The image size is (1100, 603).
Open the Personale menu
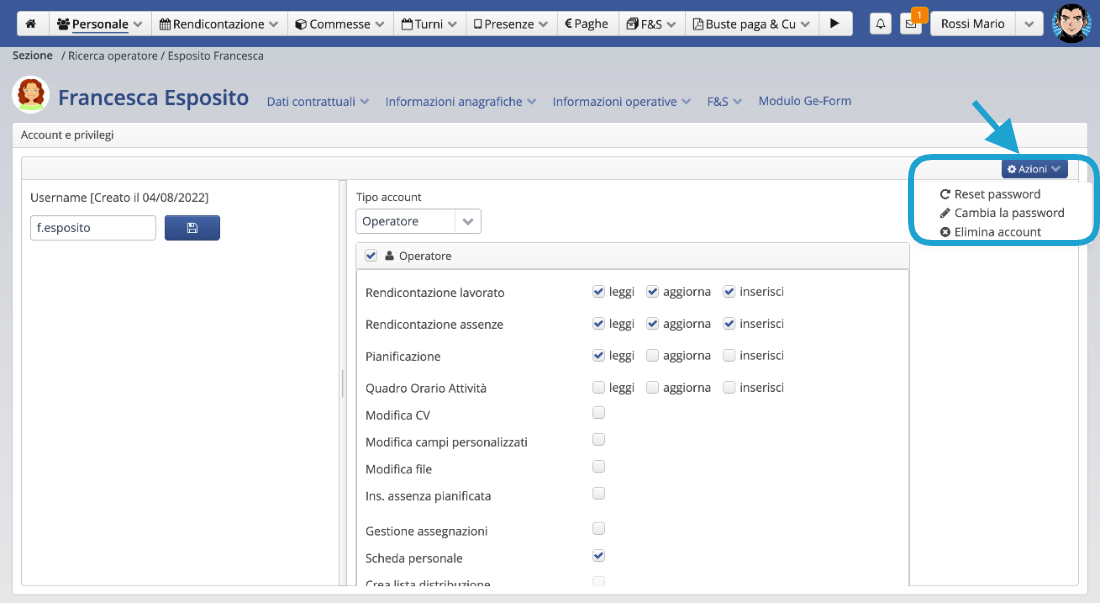coord(99,24)
